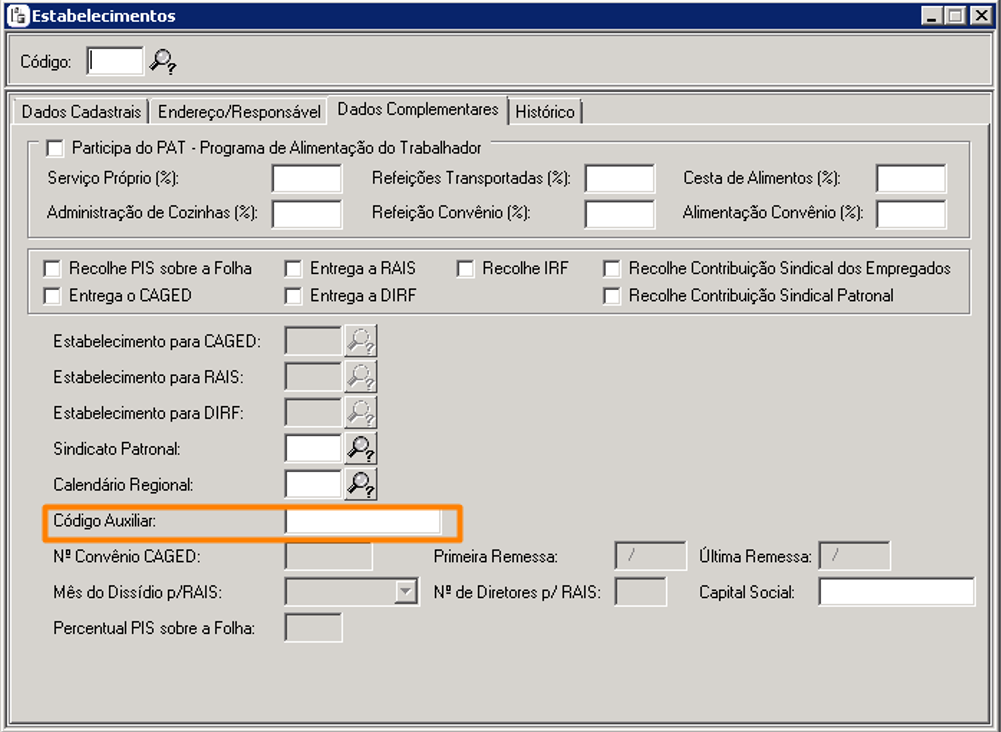Enable the Entrega a RAIS checkbox
The height and width of the screenshot is (732, 1001).
293,268
